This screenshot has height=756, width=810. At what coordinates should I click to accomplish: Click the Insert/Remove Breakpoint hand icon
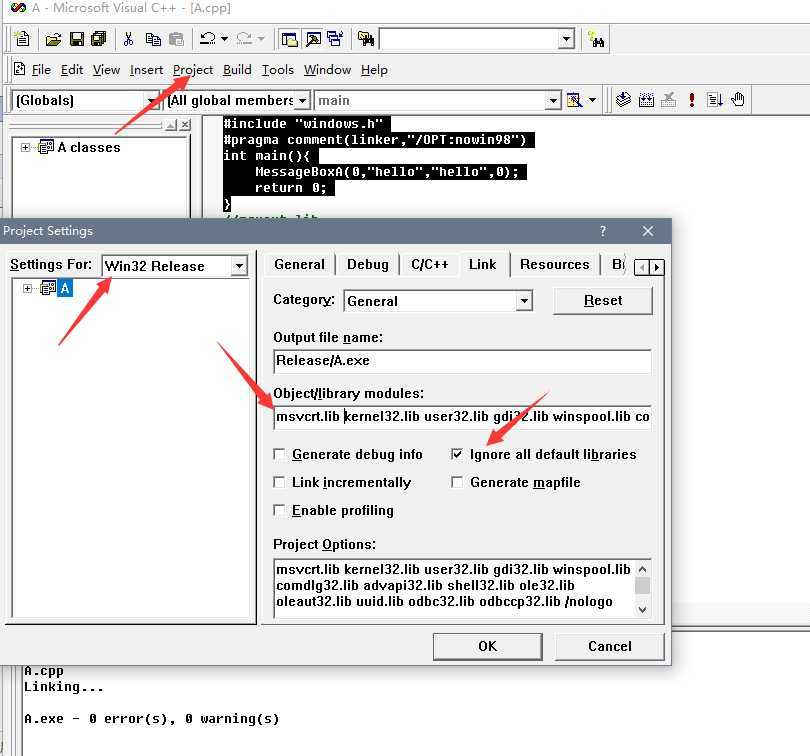click(x=738, y=100)
